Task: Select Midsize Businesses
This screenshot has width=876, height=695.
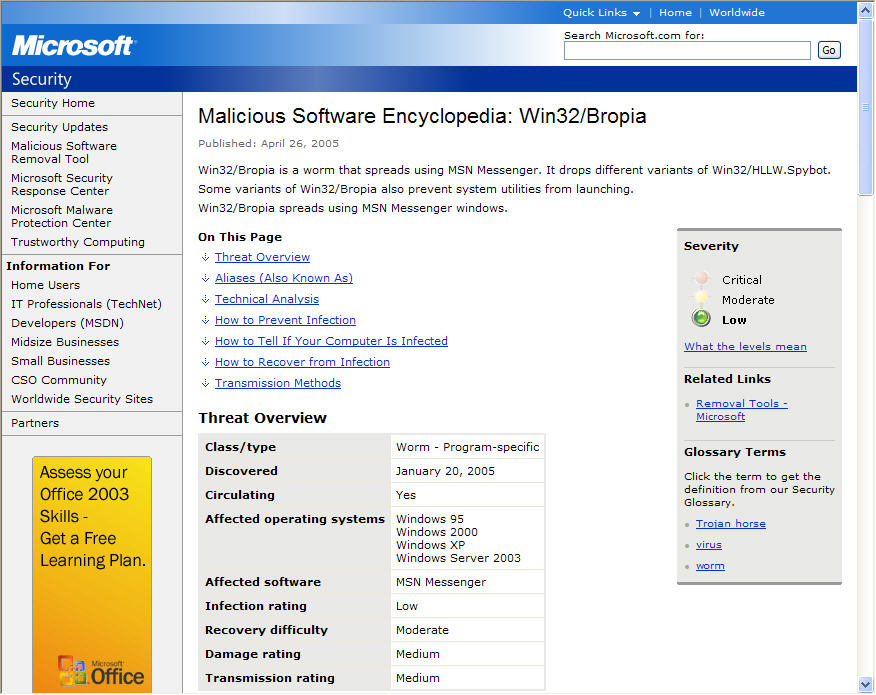Action: coord(65,342)
